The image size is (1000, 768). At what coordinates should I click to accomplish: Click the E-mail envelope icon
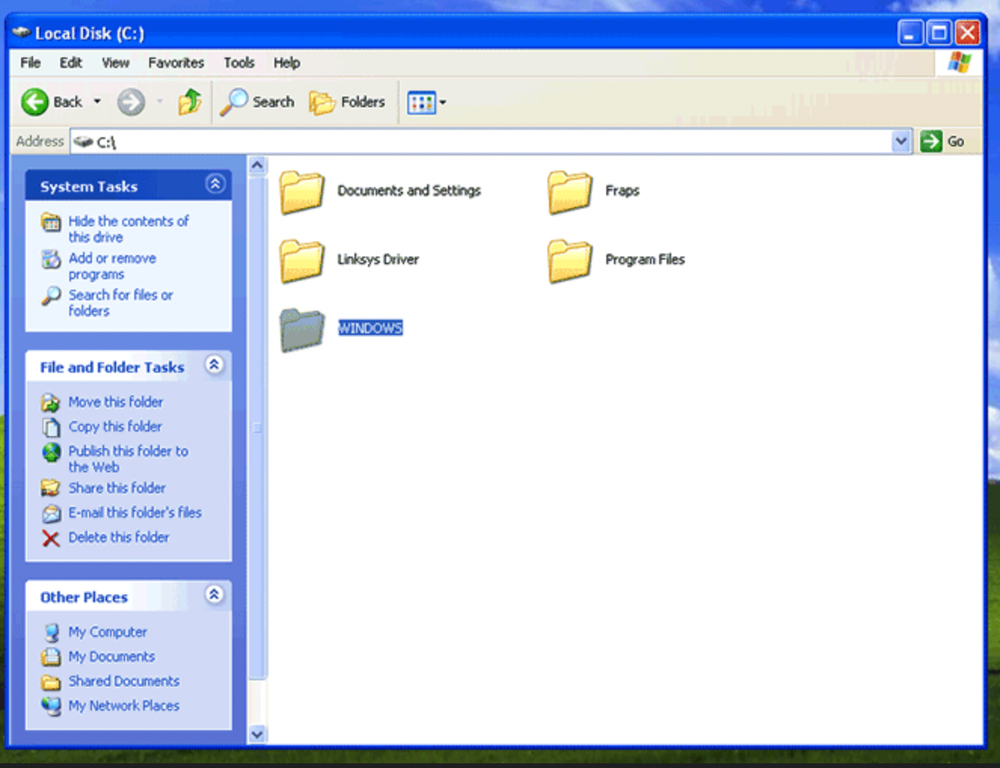point(51,513)
